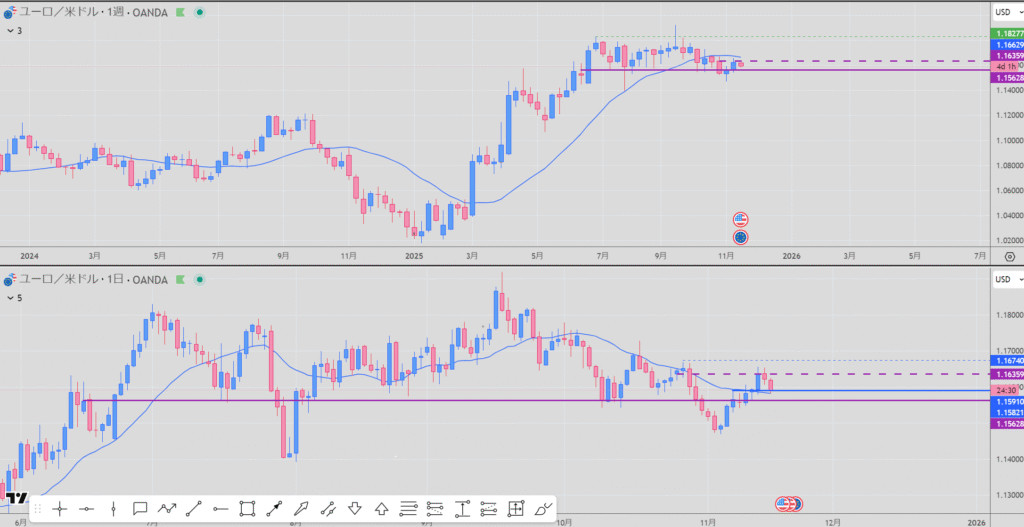Choose the parallel channel drawing tool

[x=328, y=509]
